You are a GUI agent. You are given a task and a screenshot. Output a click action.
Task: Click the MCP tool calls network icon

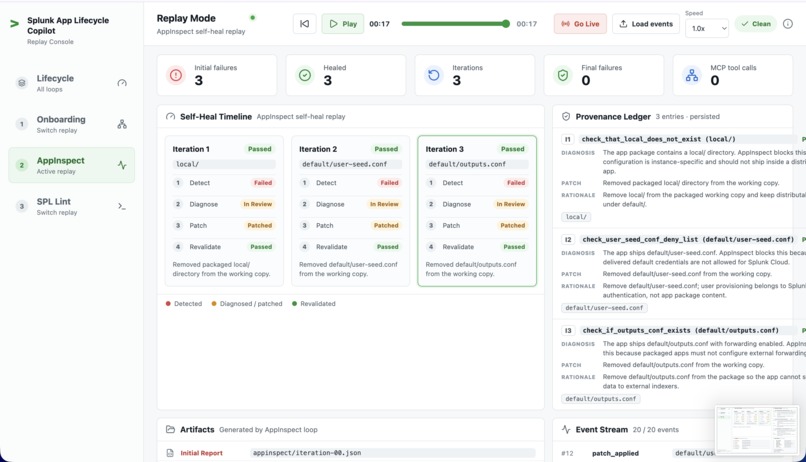(692, 75)
